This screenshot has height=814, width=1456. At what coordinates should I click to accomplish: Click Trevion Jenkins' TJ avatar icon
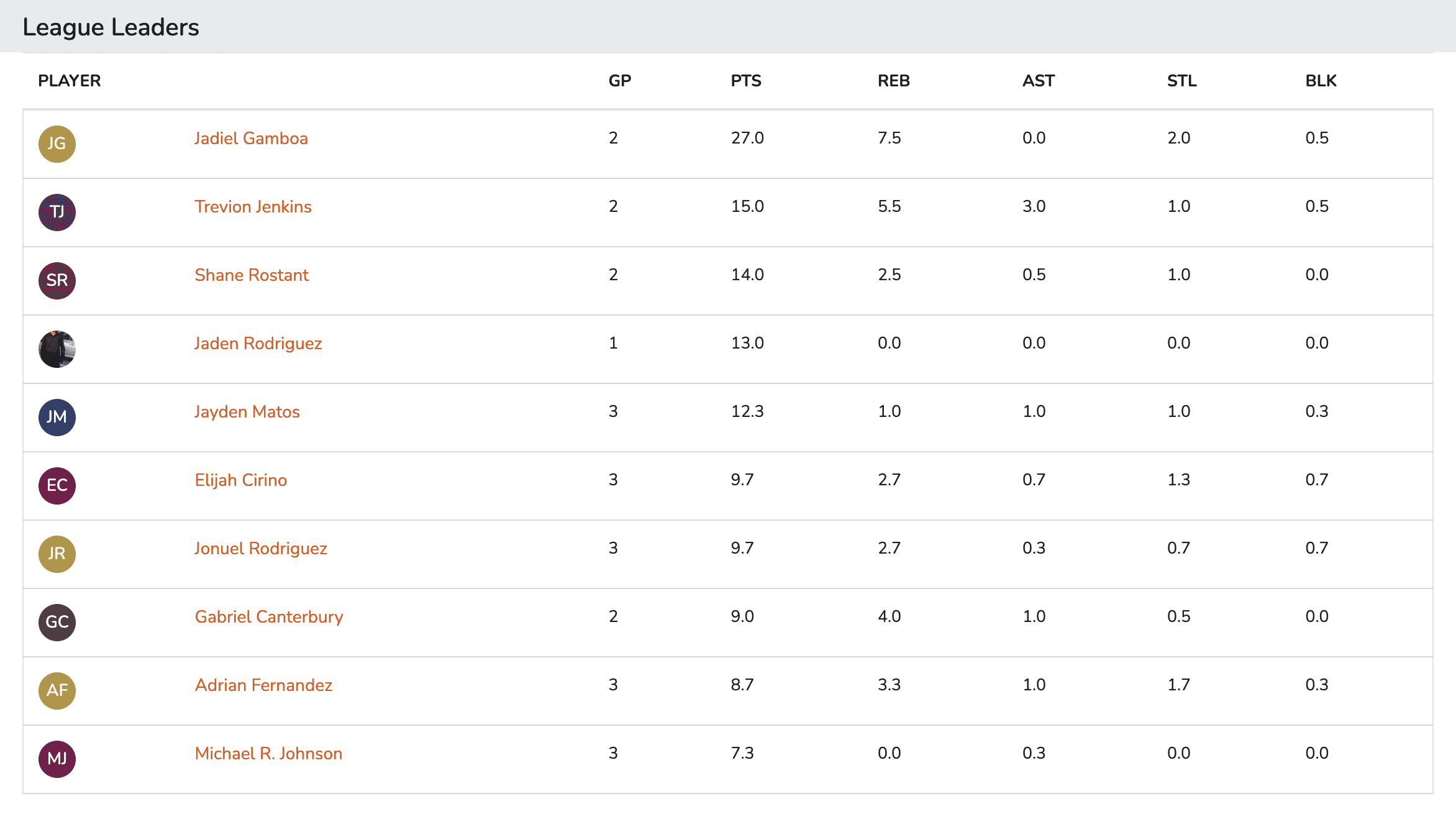pos(57,213)
